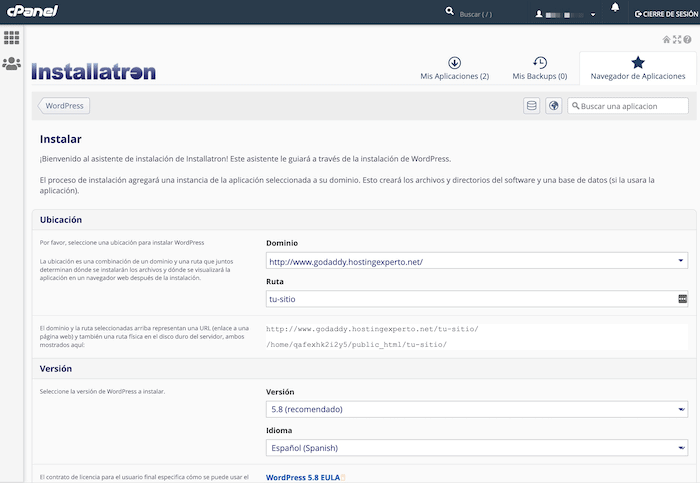This screenshot has width=700, height=483.
Task: Open the user manager people icon in sidebar
Action: [x=12, y=63]
